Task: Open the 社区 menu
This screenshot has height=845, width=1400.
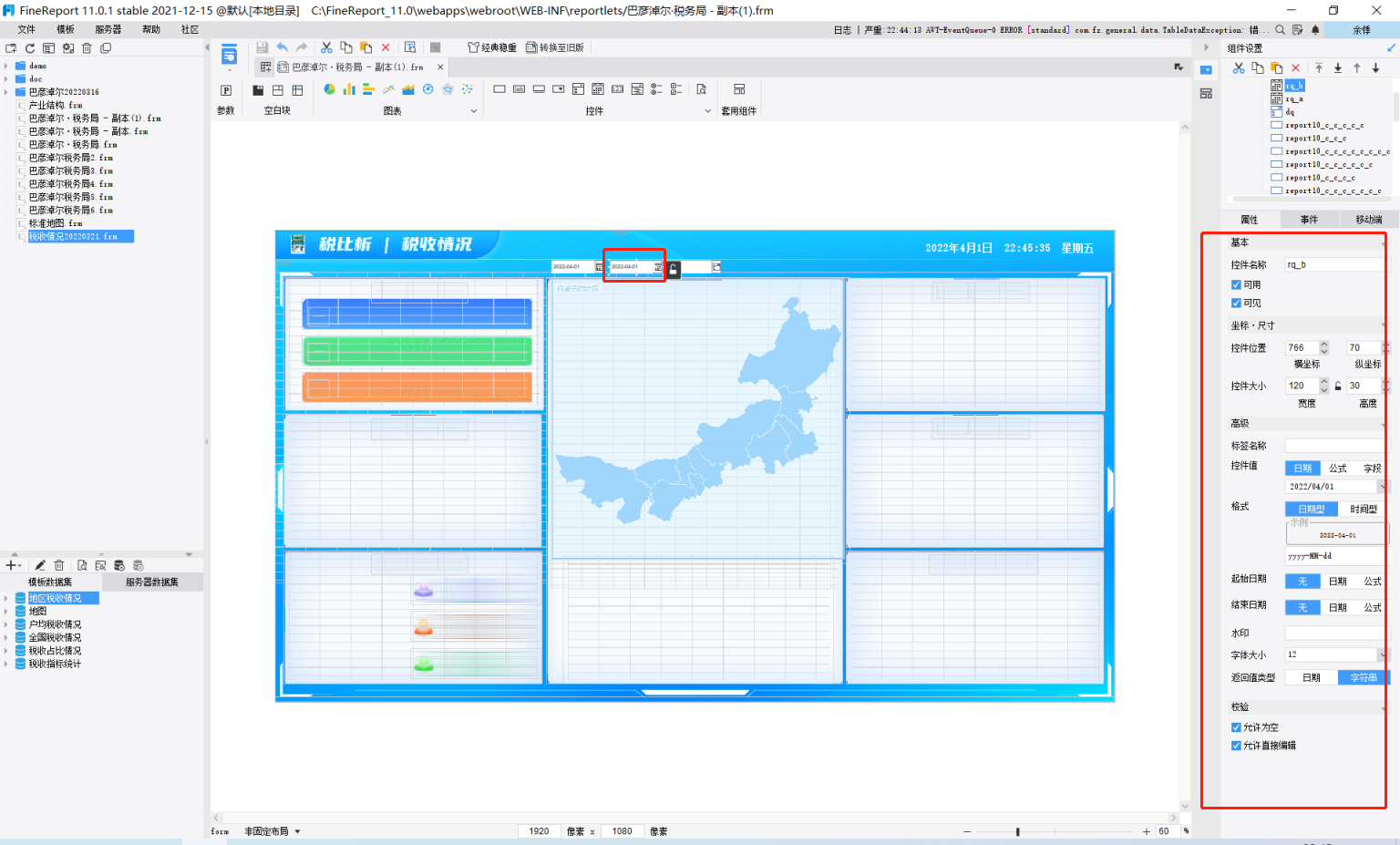Action: tap(190, 30)
